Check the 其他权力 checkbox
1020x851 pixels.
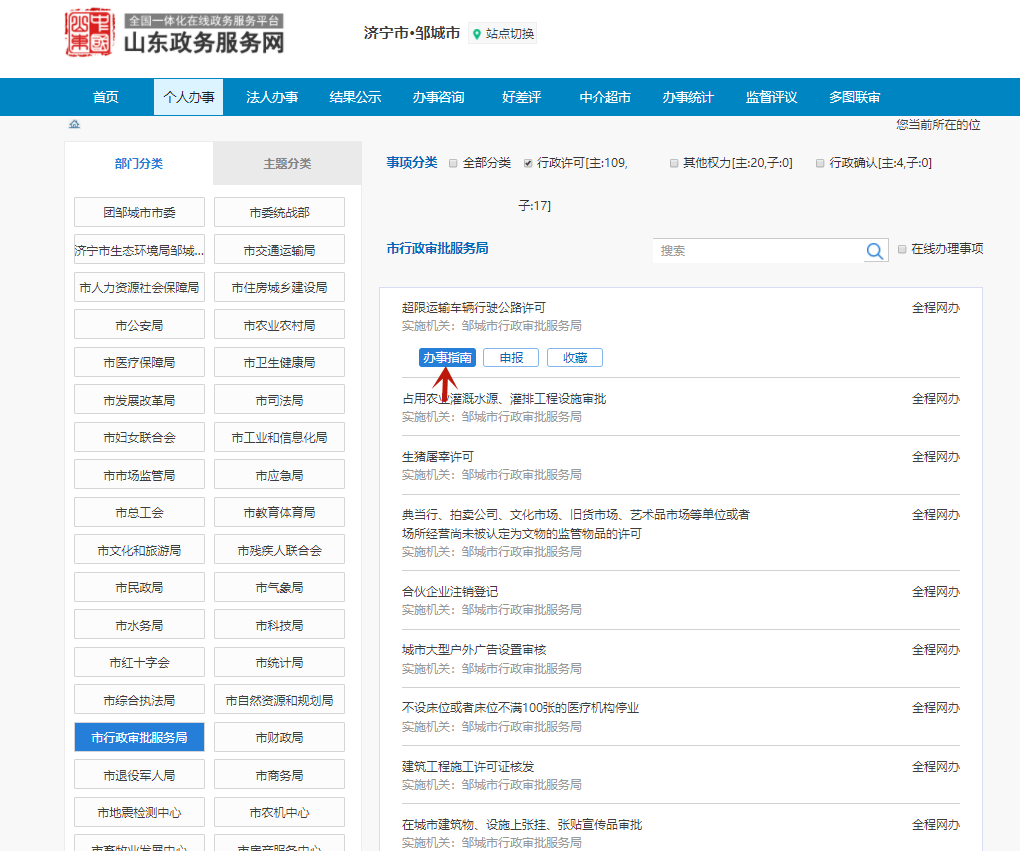pos(674,163)
